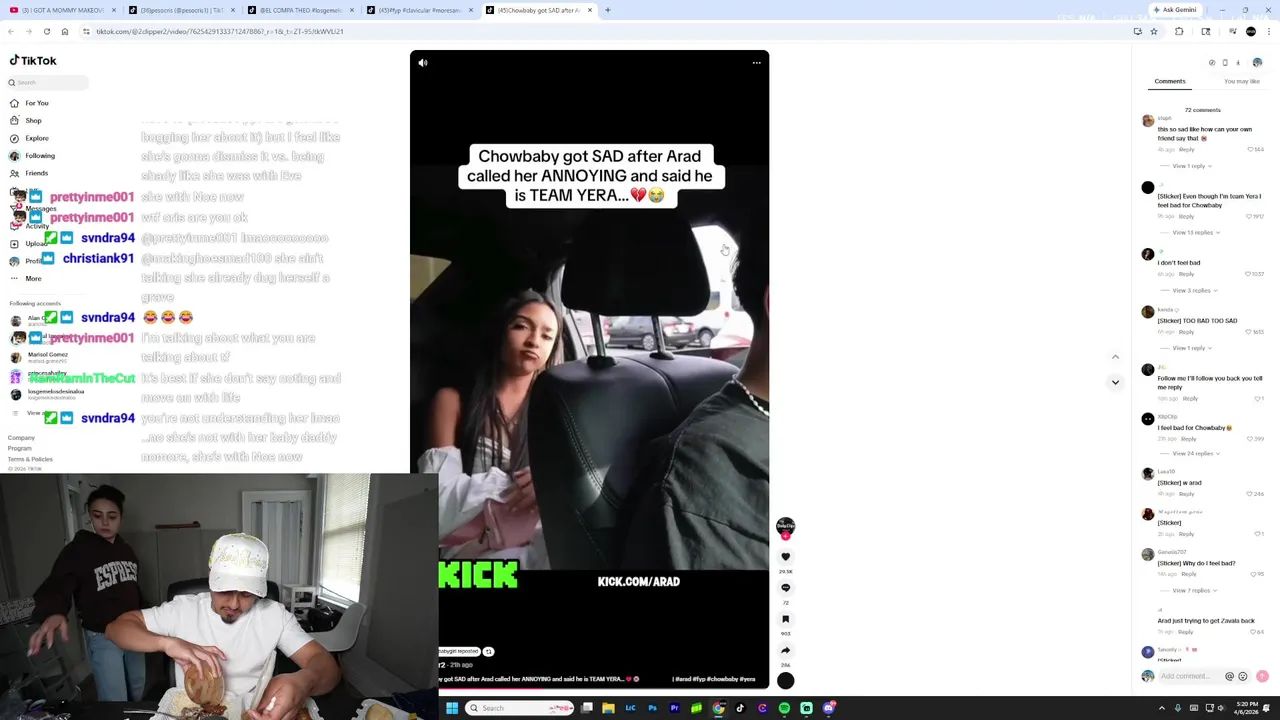Expand View 1 reply under 'TOO BAD TOO SAD'
This screenshot has height=720, width=1280.
pyautogui.click(x=1191, y=348)
